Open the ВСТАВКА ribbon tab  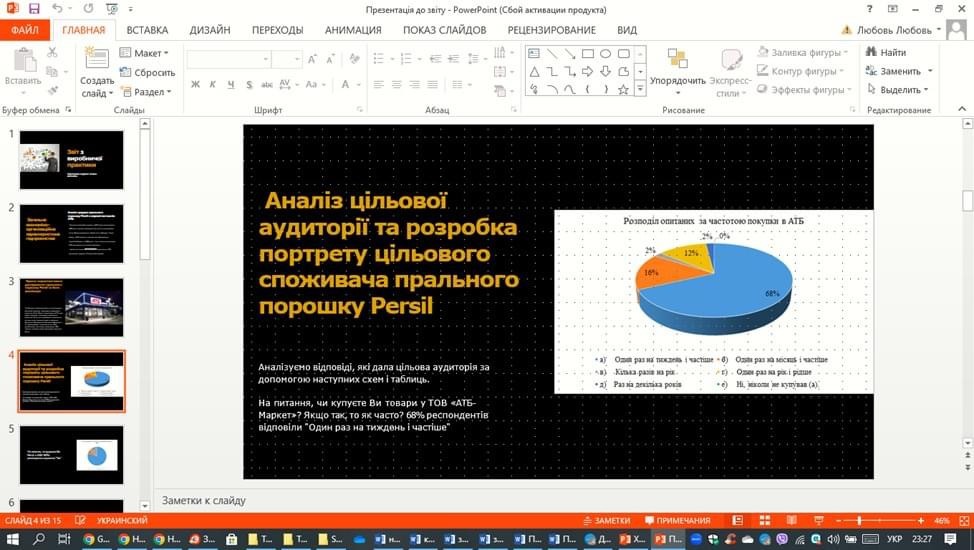(147, 30)
